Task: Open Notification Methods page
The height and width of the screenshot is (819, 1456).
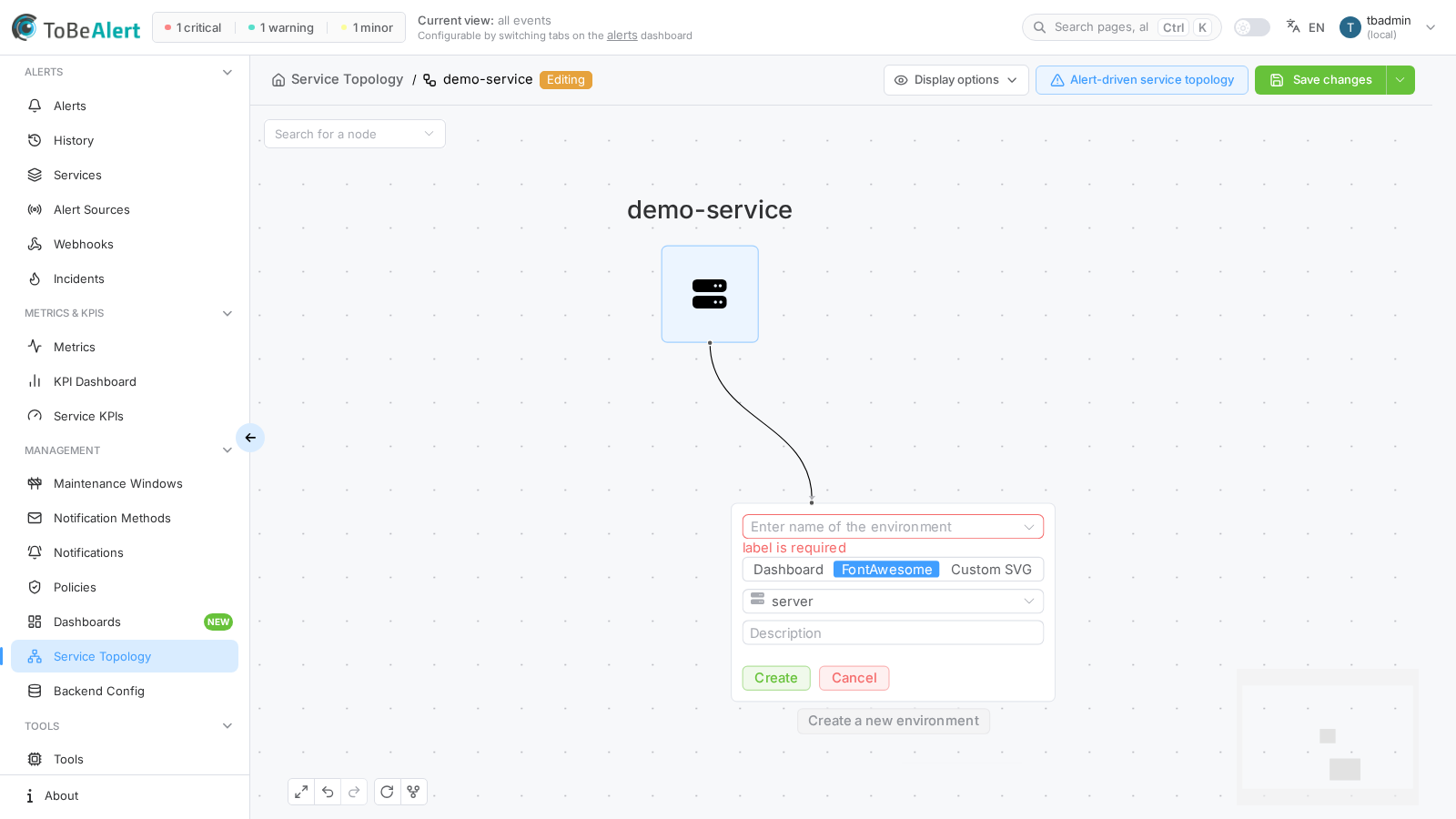Action: pyautogui.click(x=125, y=518)
